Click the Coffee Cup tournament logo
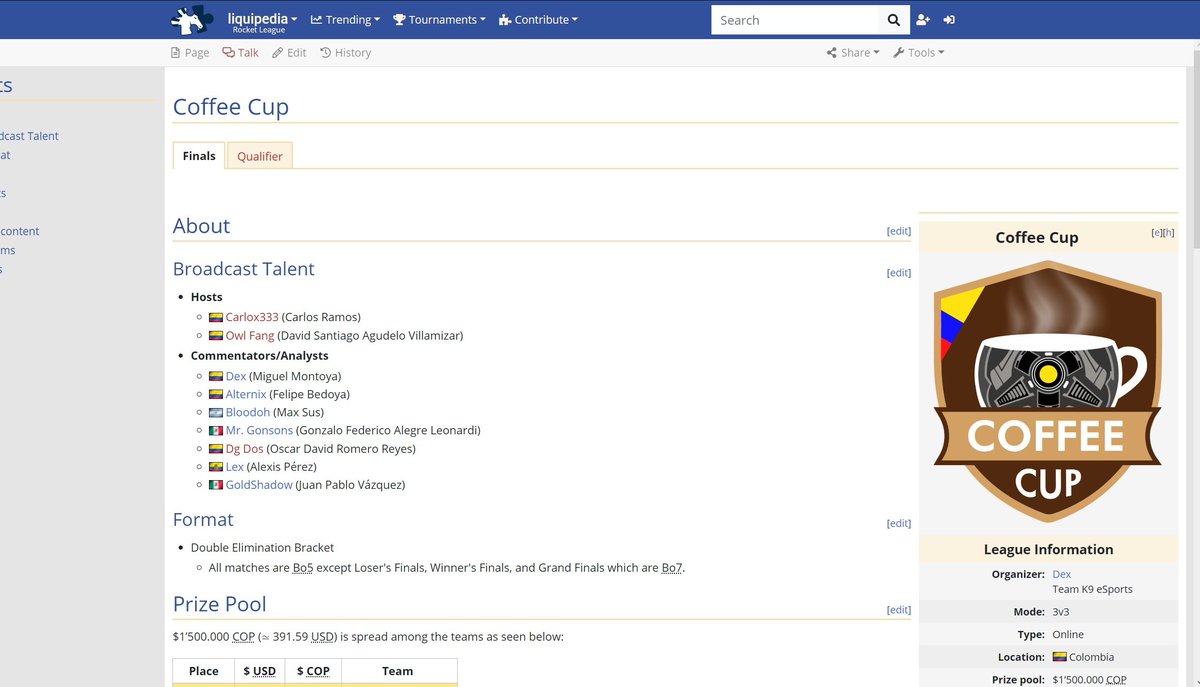This screenshot has height=687, width=1200. (x=1048, y=391)
